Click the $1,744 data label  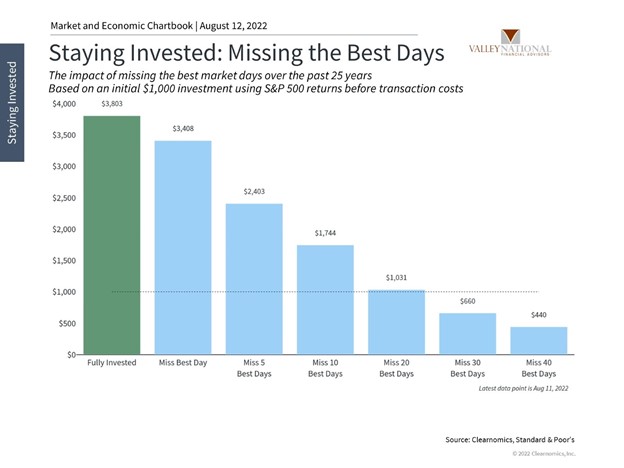(x=325, y=232)
